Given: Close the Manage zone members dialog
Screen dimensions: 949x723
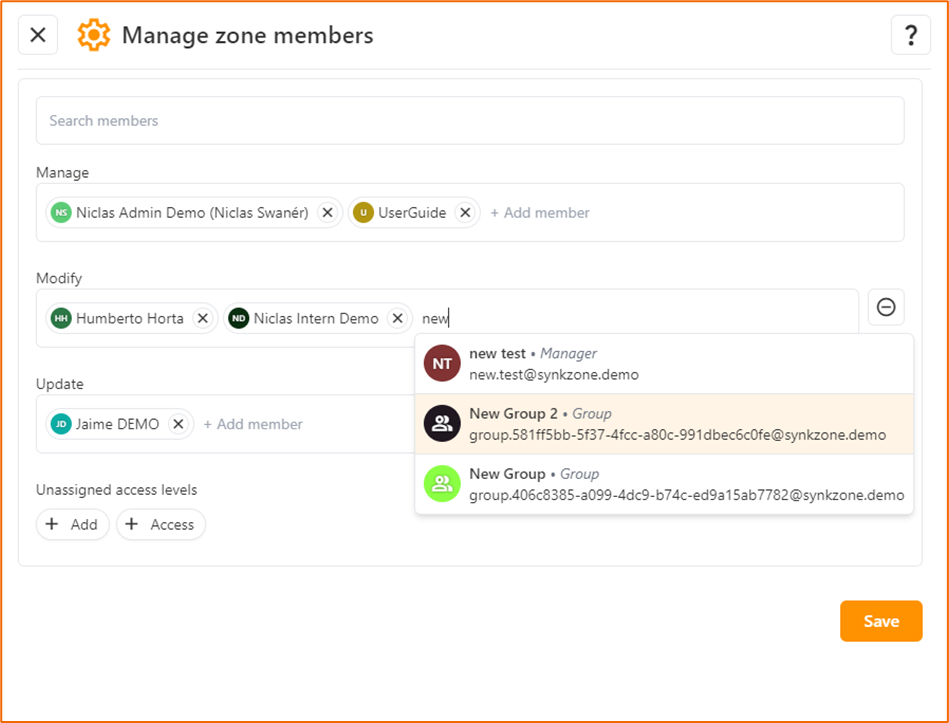Looking at the screenshot, I should (37, 34).
